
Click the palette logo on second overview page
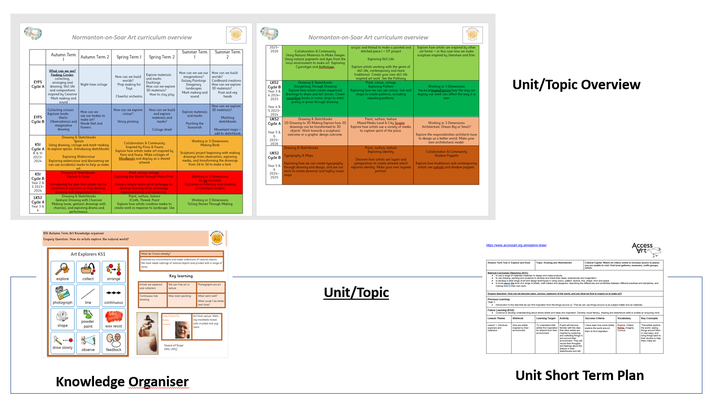[269, 33]
